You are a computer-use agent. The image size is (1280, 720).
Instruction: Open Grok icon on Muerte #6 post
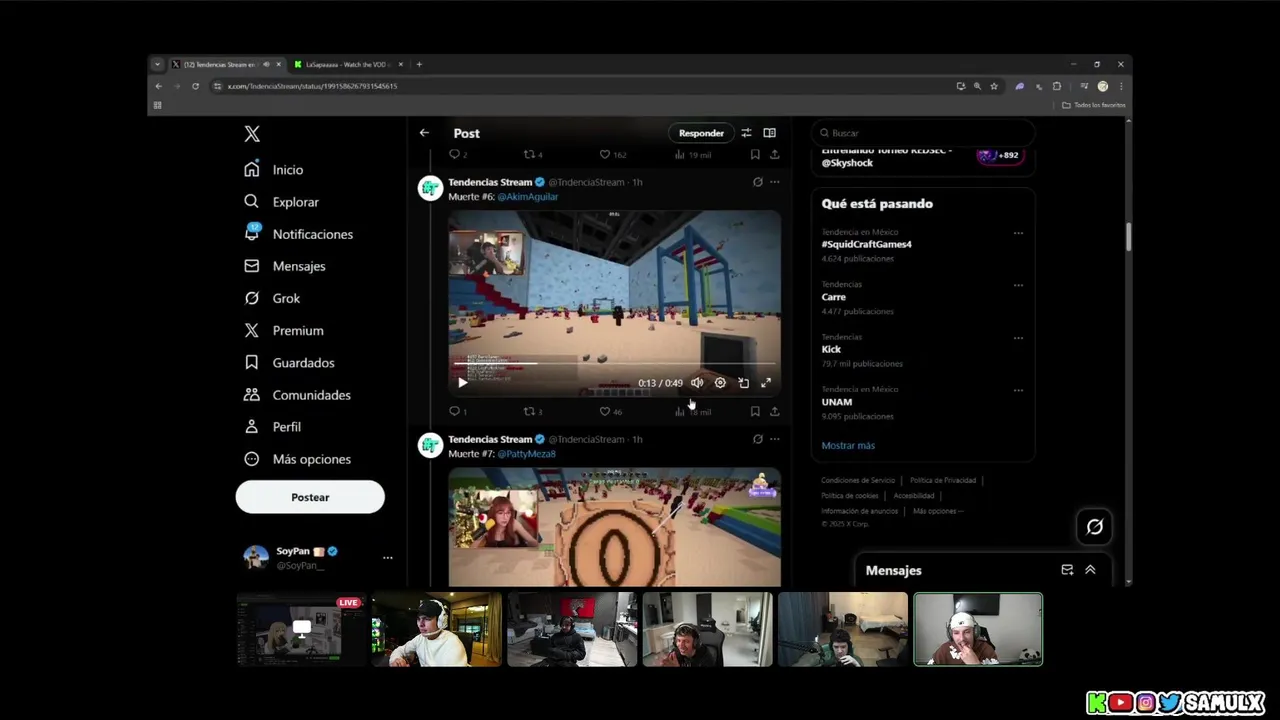point(757,182)
